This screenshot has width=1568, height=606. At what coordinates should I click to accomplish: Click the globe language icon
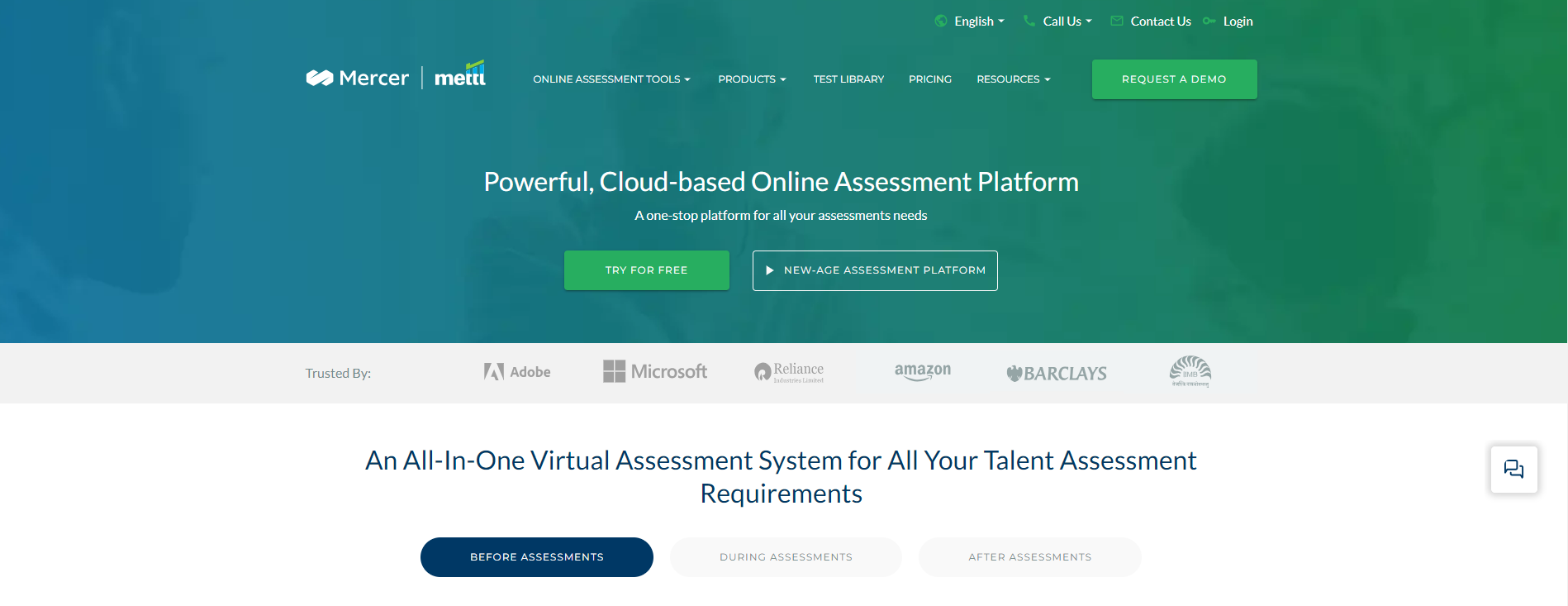coord(941,21)
